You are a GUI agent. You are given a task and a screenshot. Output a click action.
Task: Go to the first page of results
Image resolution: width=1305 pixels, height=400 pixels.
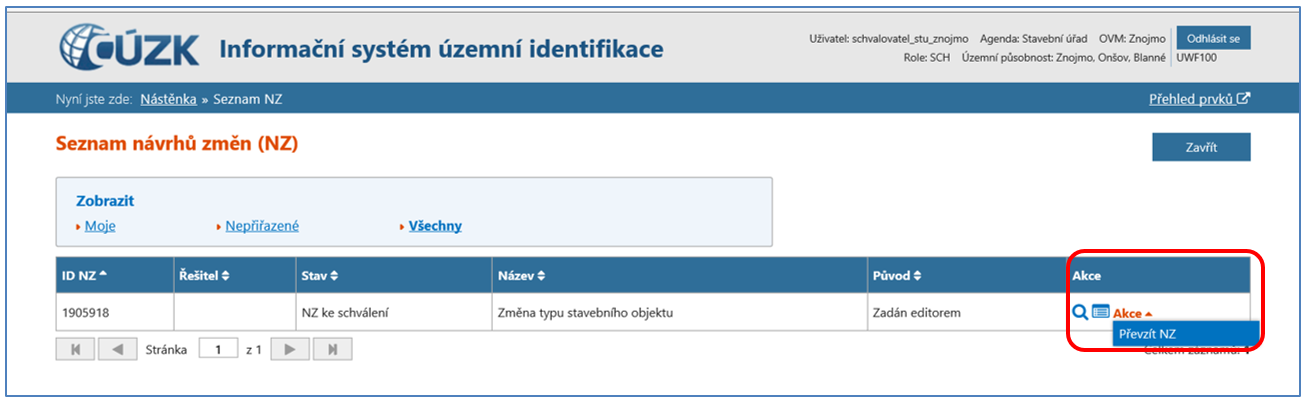click(76, 349)
